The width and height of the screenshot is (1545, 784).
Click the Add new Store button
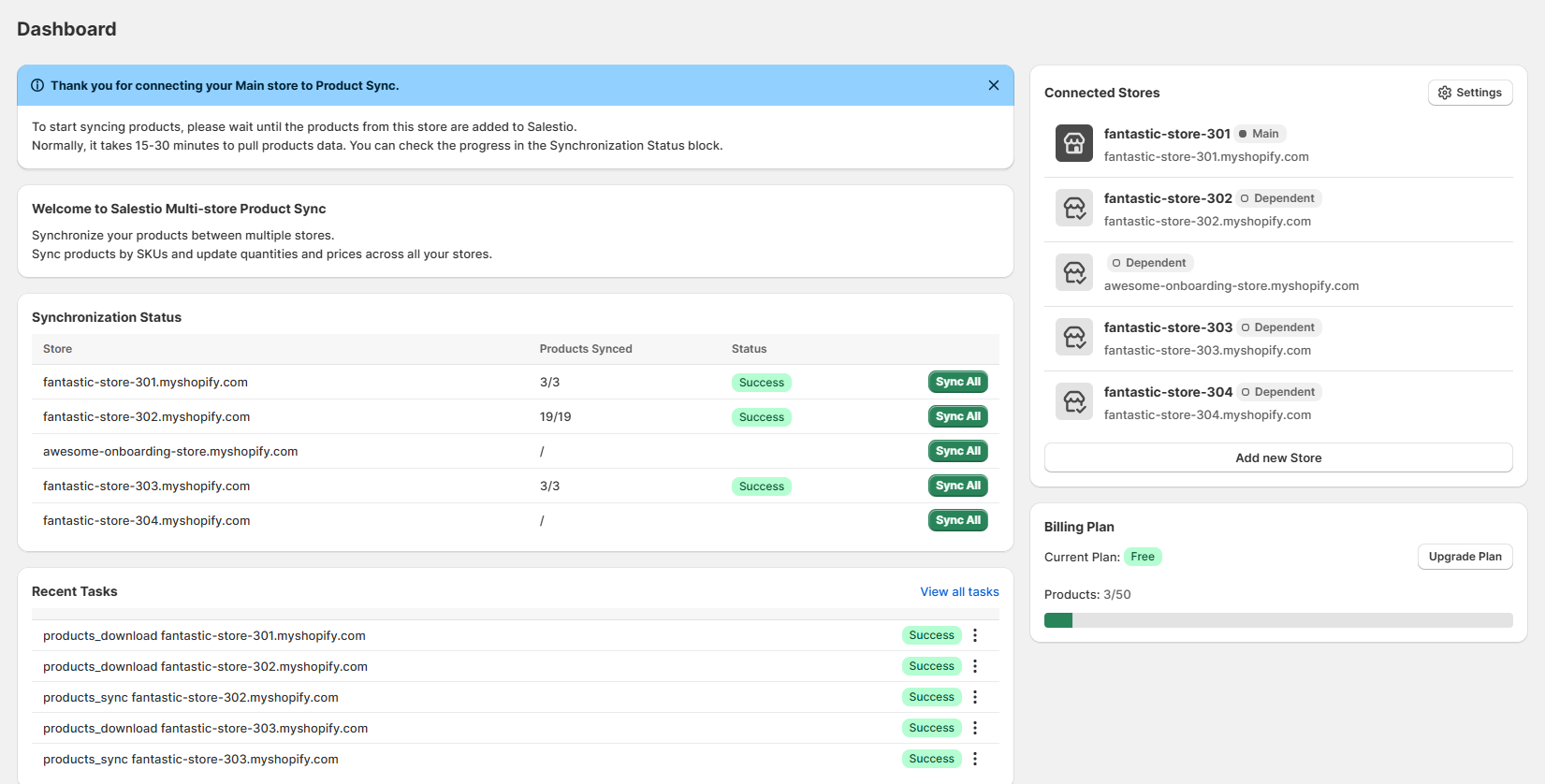pyautogui.click(x=1278, y=457)
